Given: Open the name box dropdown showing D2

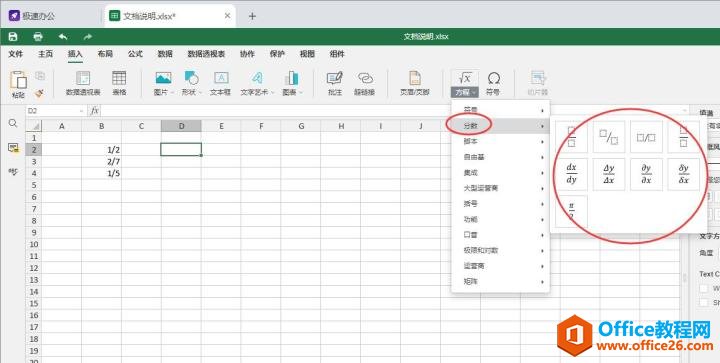Looking at the screenshot, I should click(82, 111).
